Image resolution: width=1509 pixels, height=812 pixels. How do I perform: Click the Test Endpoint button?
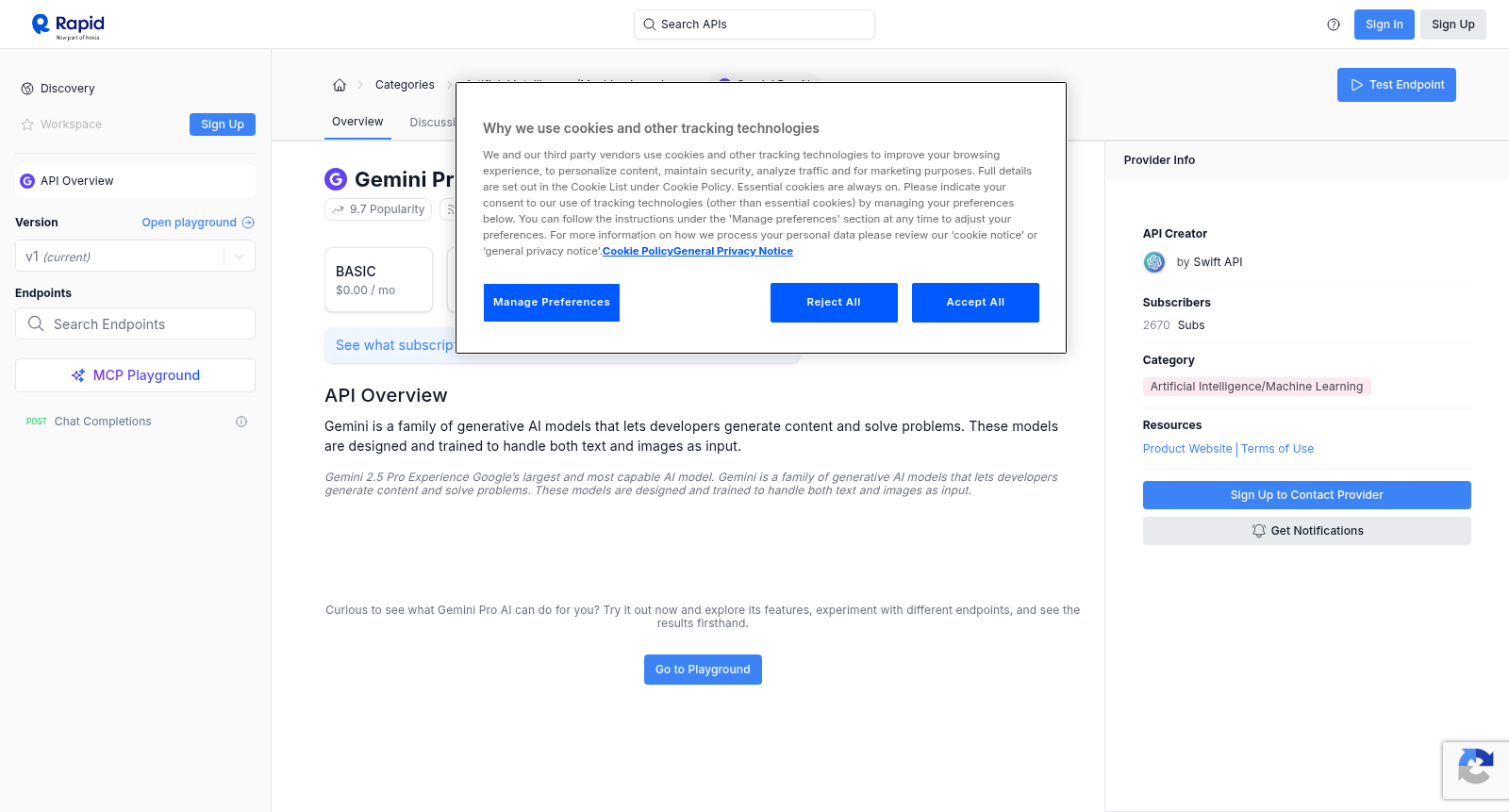point(1396,85)
